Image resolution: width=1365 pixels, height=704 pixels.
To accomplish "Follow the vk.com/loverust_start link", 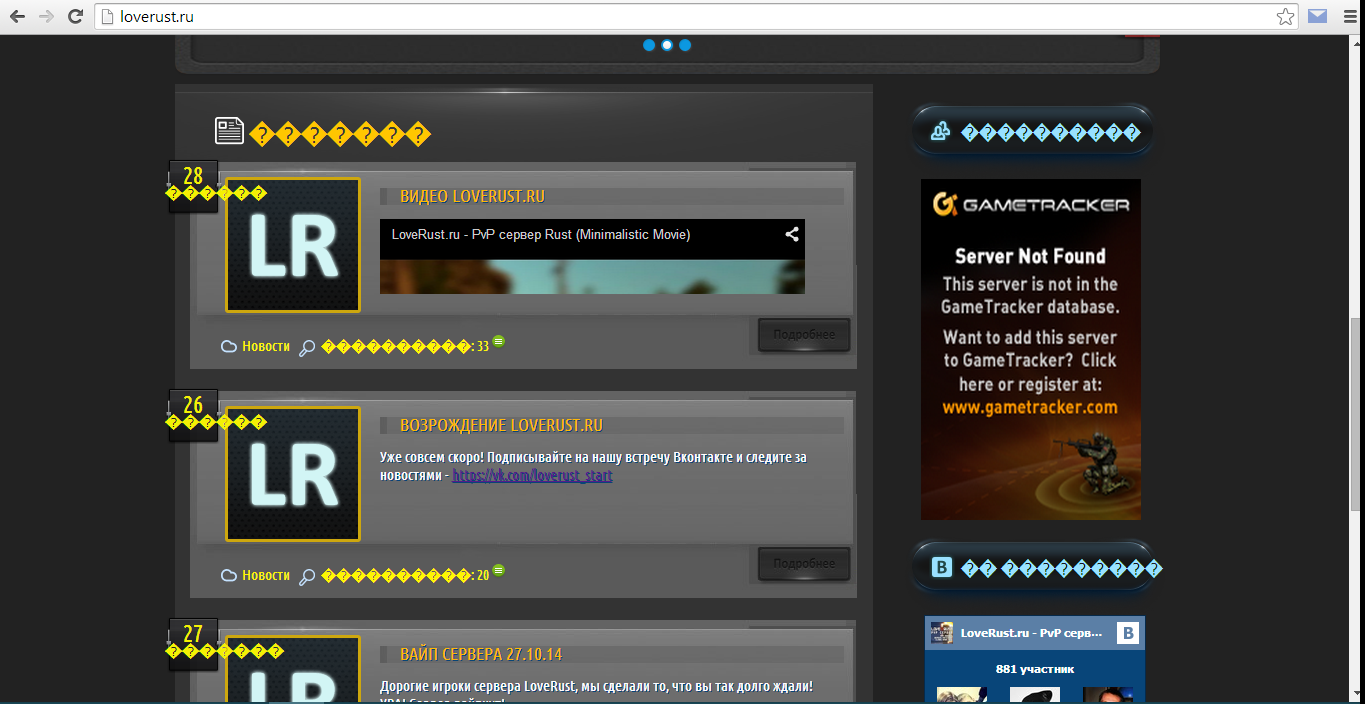I will (x=532, y=476).
